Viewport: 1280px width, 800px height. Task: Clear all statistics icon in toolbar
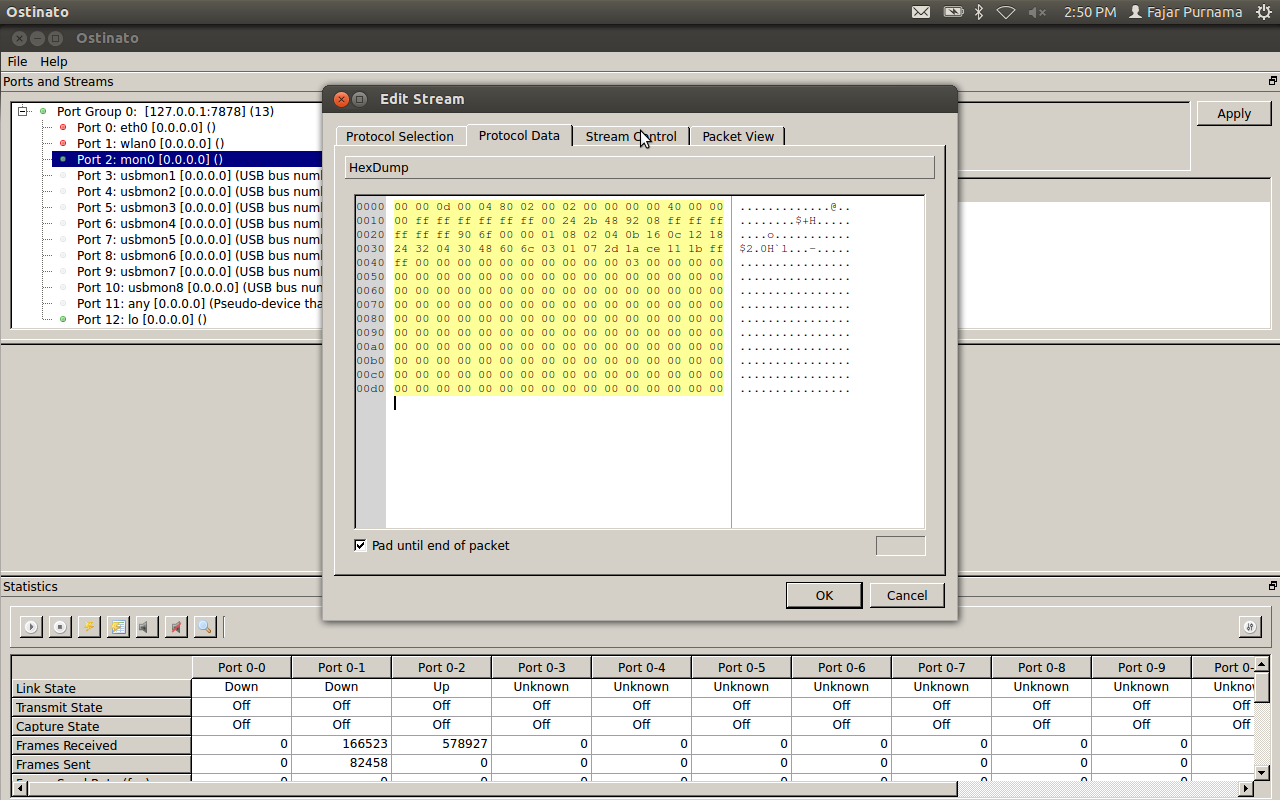[x=118, y=627]
